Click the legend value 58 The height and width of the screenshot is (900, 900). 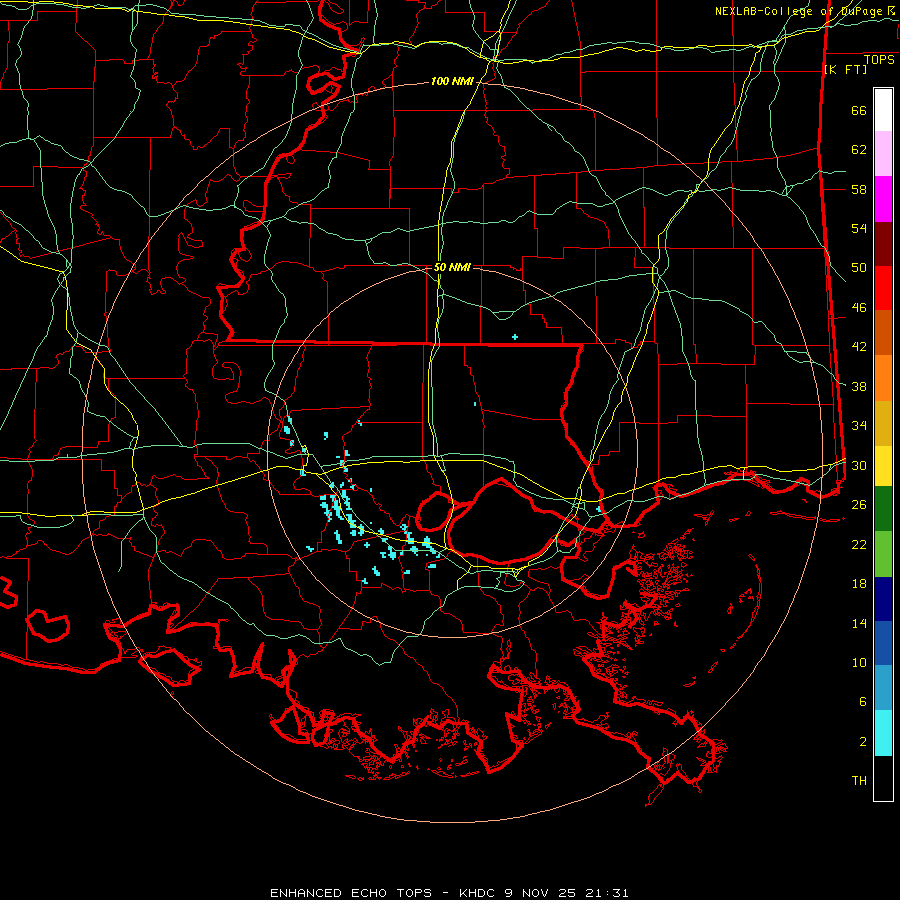pos(859,189)
